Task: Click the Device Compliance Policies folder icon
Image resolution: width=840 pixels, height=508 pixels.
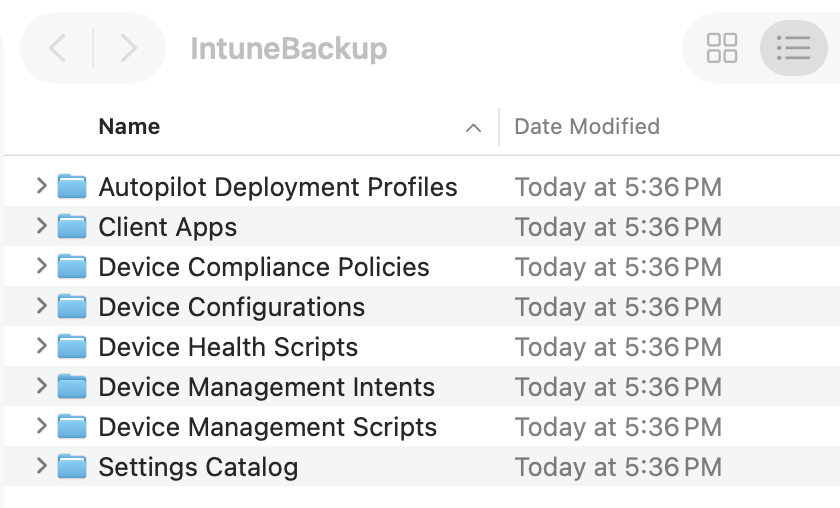Action: click(72, 266)
